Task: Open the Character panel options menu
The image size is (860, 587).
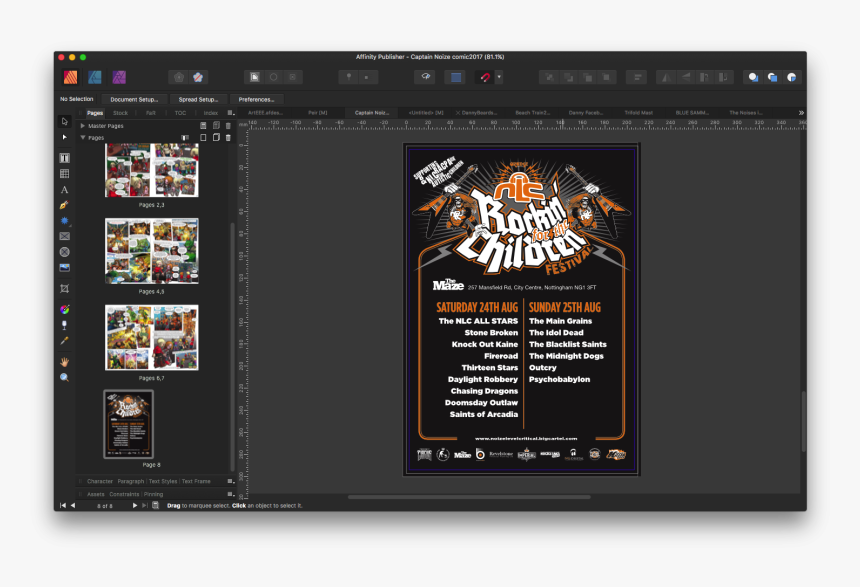Action: pyautogui.click(x=231, y=481)
